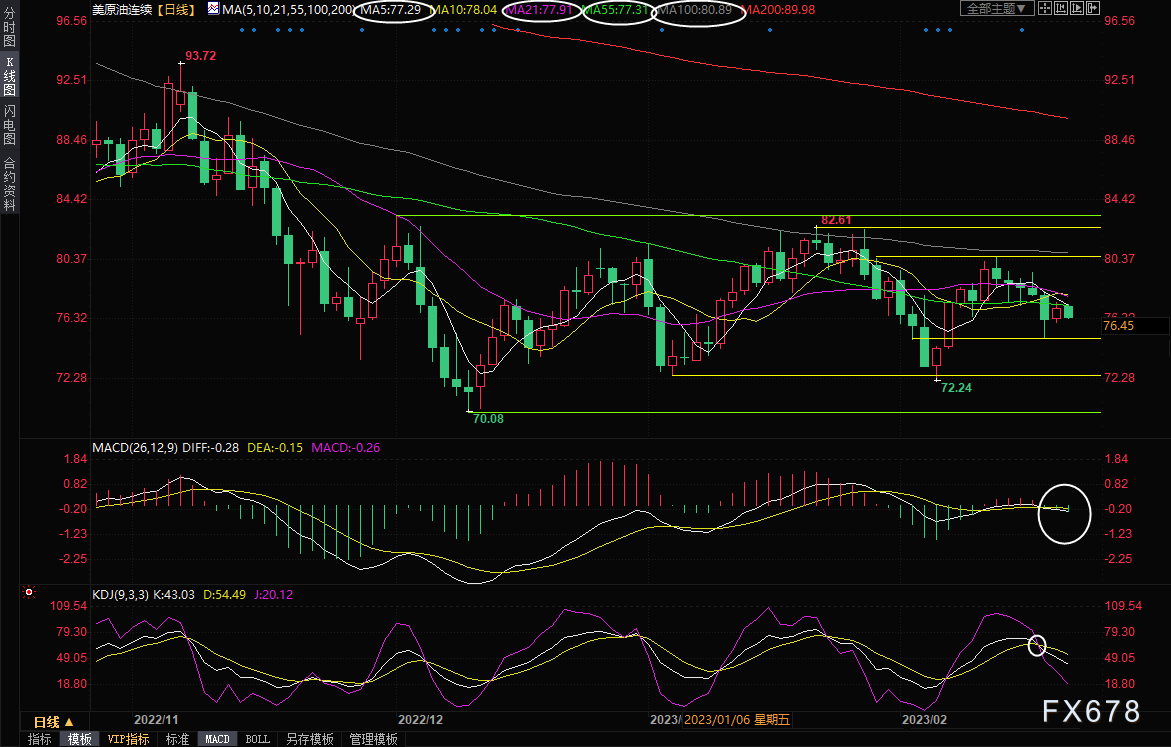Click the jump-to-start chart icon
The width and height of the screenshot is (1171, 747).
coord(1060,8)
